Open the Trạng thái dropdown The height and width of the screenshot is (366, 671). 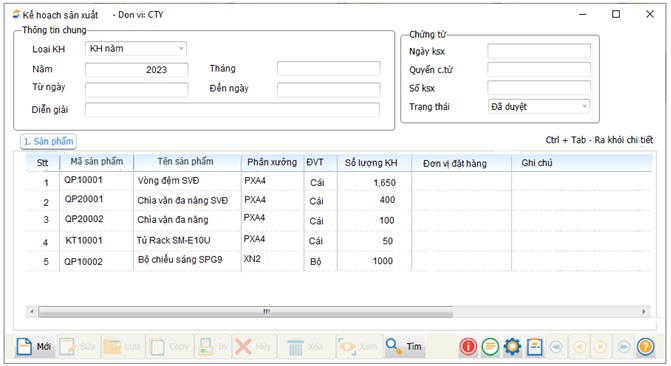point(539,106)
